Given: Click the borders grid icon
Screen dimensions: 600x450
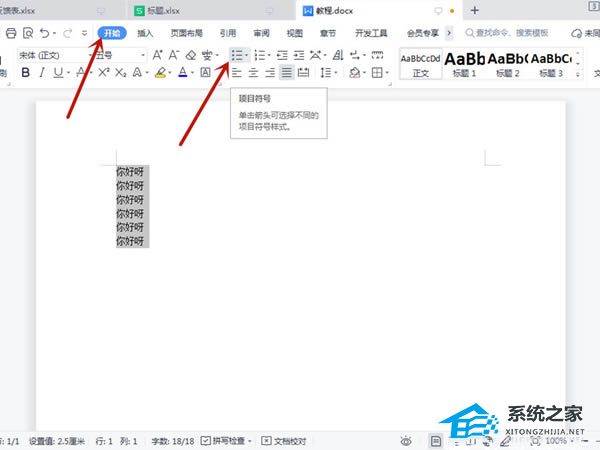Looking at the screenshot, I should 377,72.
